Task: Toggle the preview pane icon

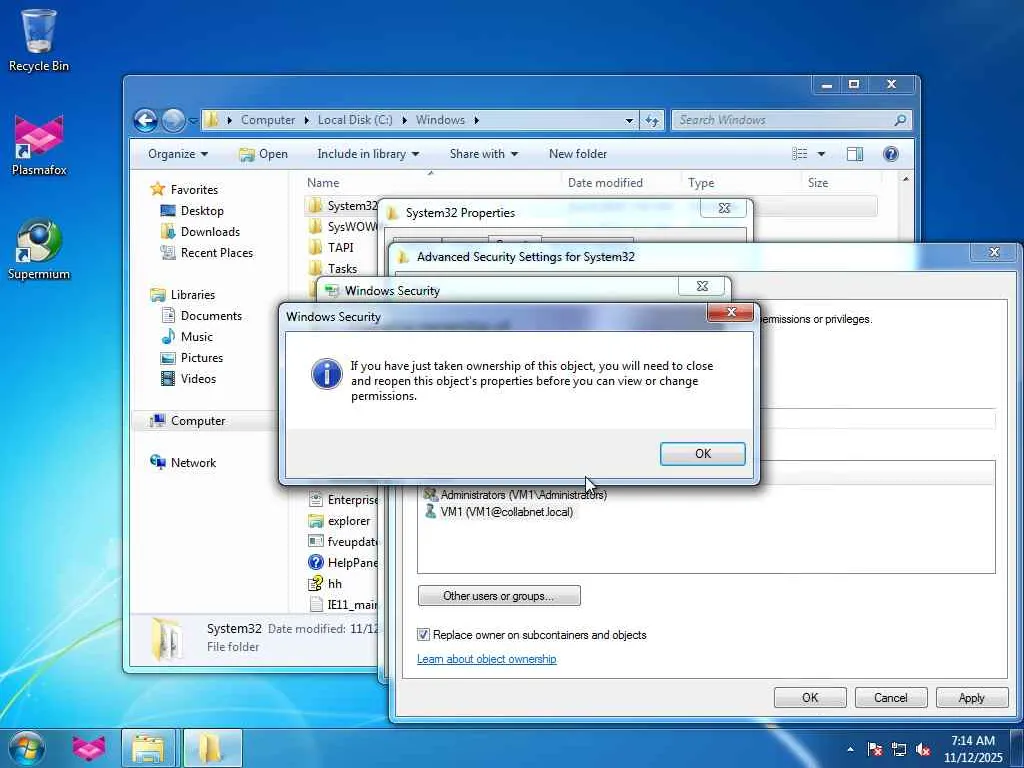Action: pyautogui.click(x=855, y=154)
